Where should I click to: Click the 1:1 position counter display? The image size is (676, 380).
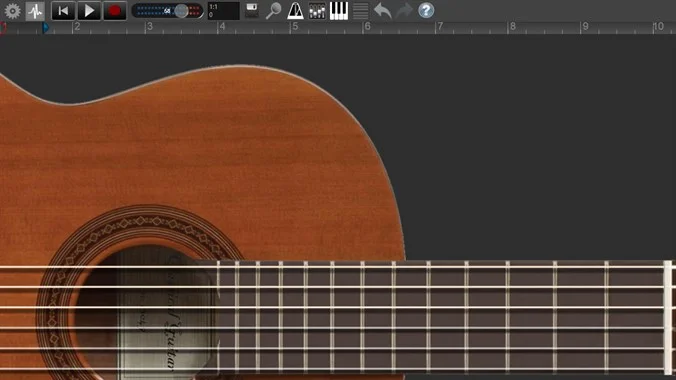[x=223, y=11]
